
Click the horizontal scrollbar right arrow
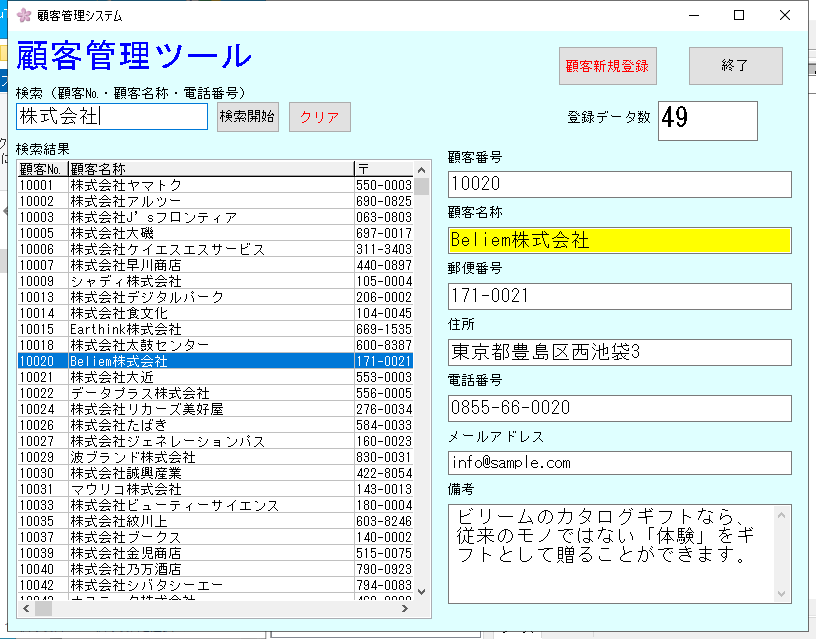pyautogui.click(x=405, y=608)
